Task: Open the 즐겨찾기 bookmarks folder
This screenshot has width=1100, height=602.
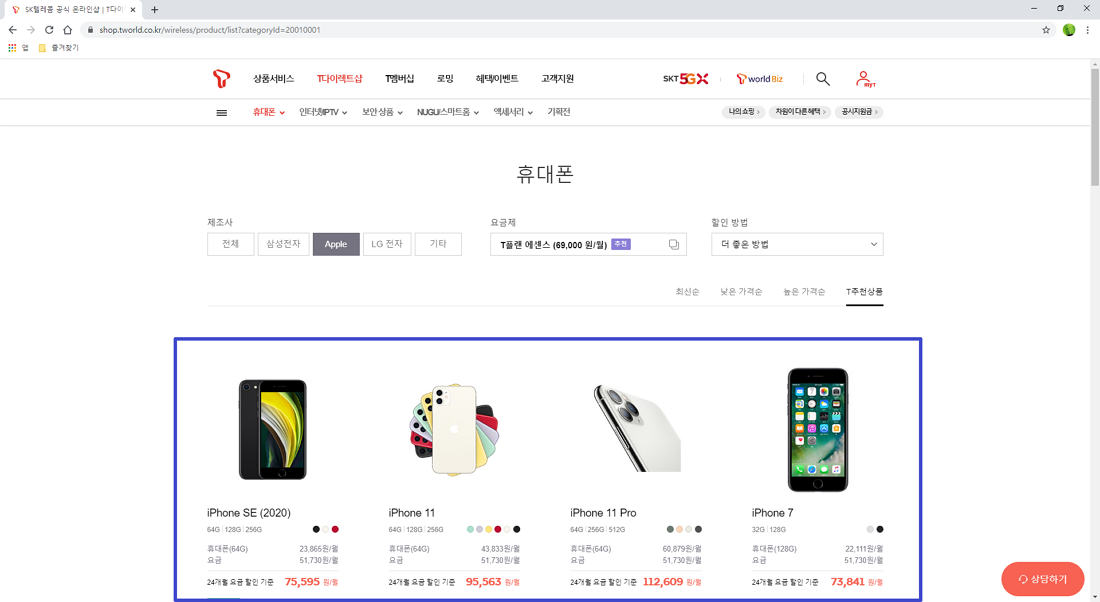Action: 58,48
